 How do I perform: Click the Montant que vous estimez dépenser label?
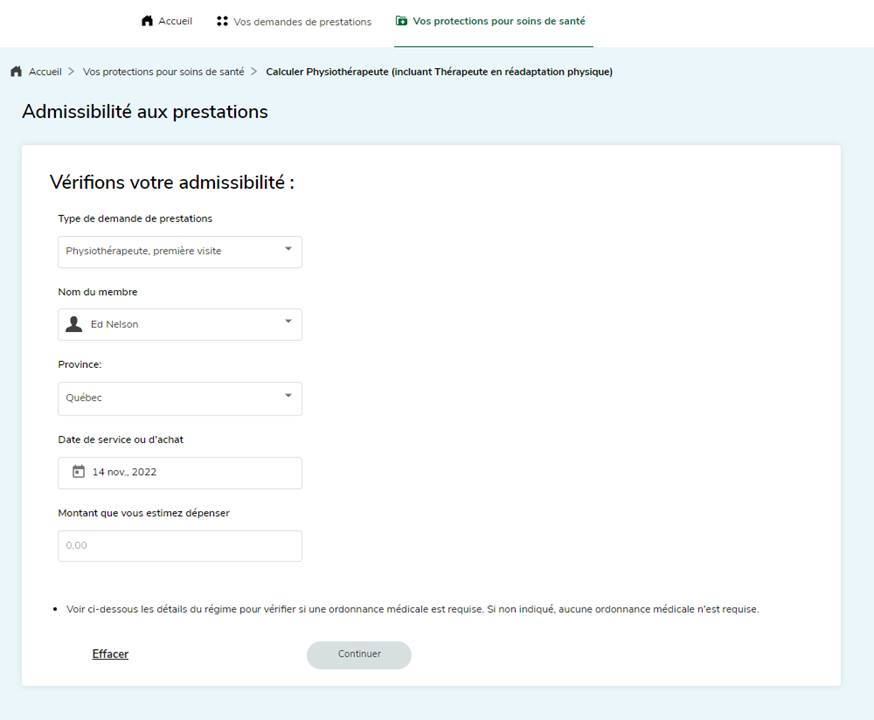coord(144,513)
